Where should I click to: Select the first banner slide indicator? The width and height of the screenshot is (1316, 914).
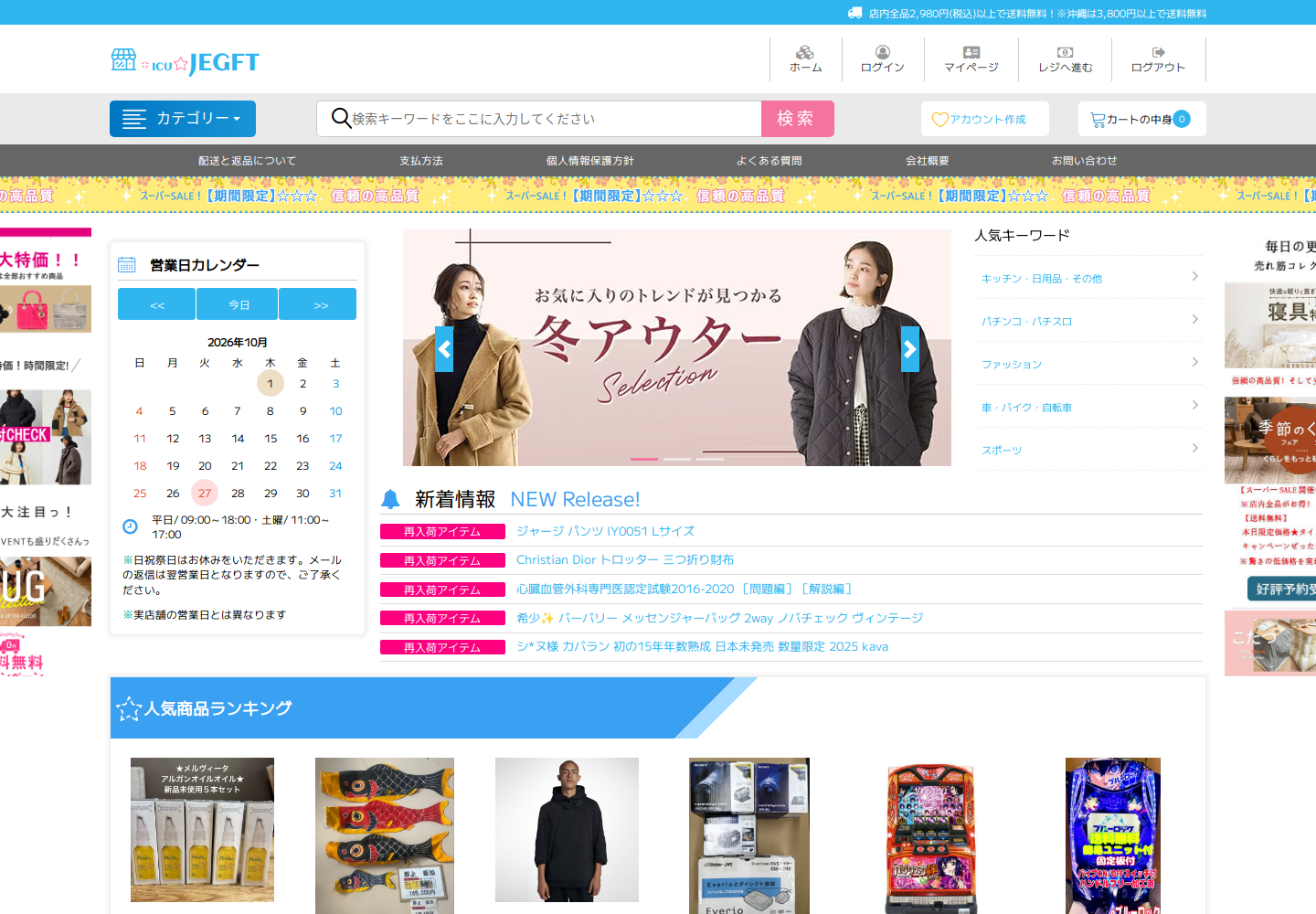644,459
